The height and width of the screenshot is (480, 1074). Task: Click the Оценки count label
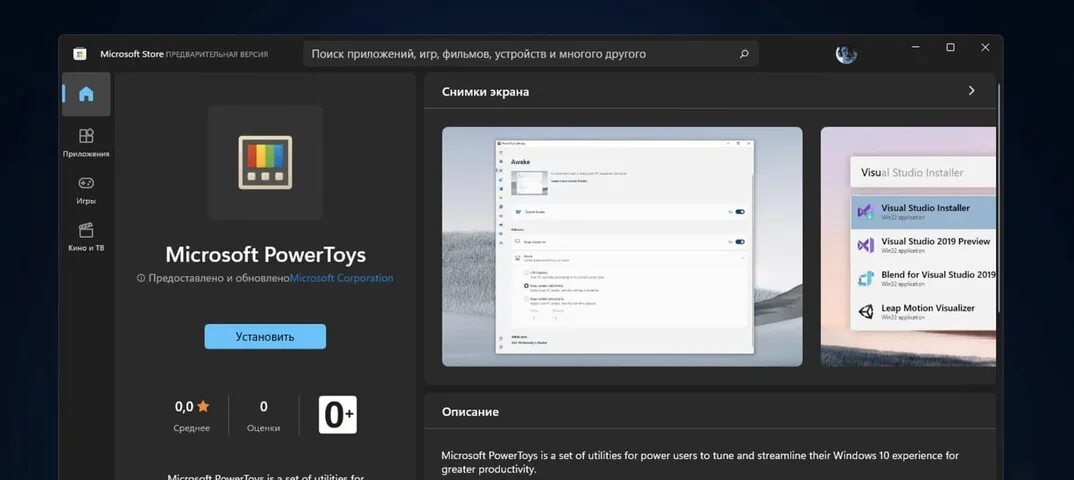click(x=264, y=428)
